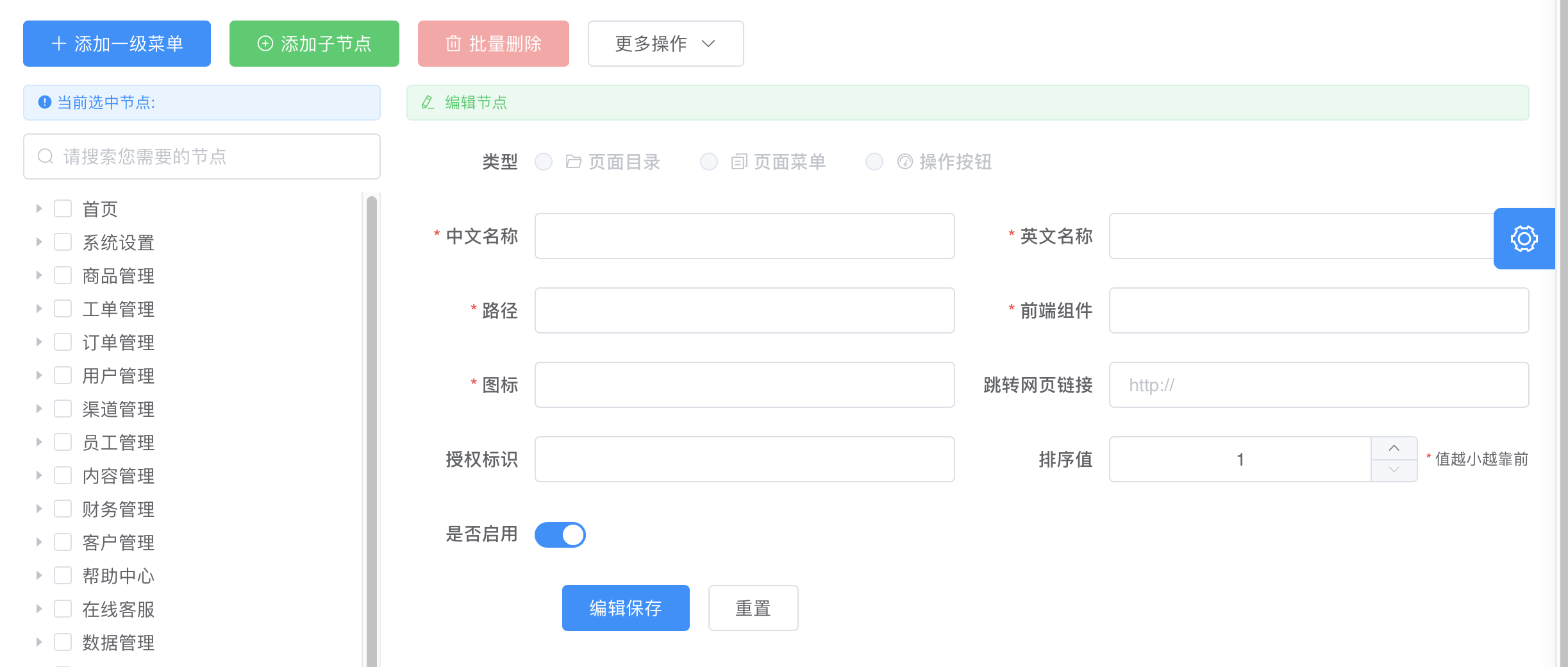The image size is (1568, 667).
Task: Open the blue gear settings icon on the right
Action: (x=1524, y=238)
